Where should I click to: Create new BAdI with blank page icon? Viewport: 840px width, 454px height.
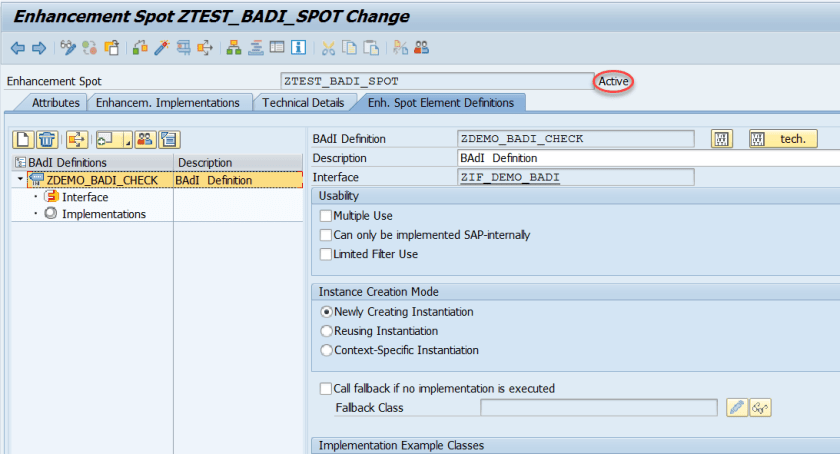23,140
